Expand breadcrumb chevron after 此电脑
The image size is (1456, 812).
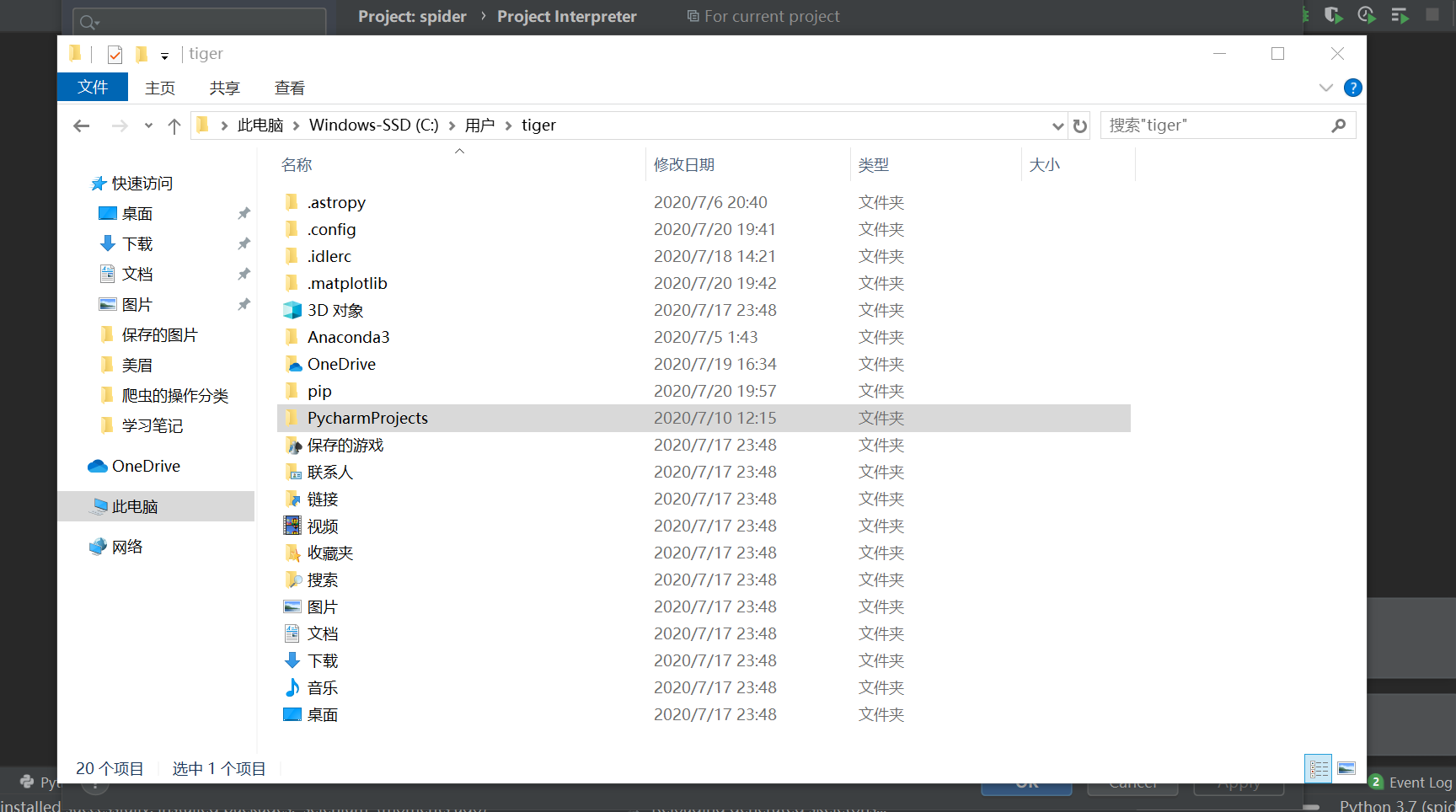coord(296,126)
